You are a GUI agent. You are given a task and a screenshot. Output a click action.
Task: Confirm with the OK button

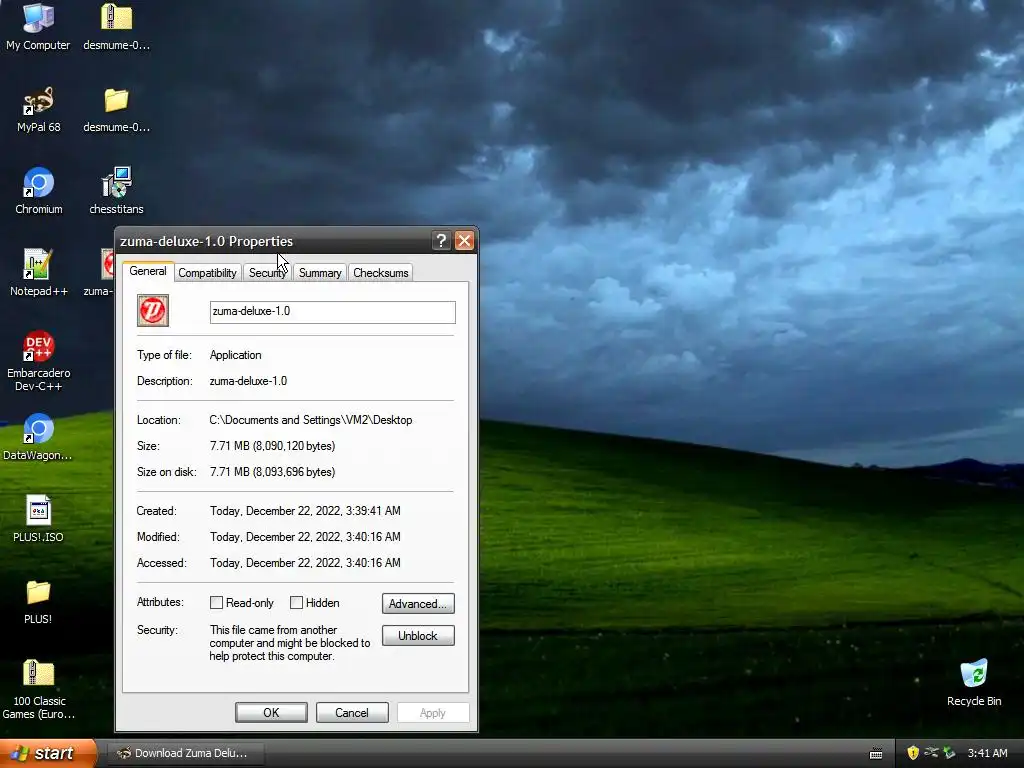271,712
